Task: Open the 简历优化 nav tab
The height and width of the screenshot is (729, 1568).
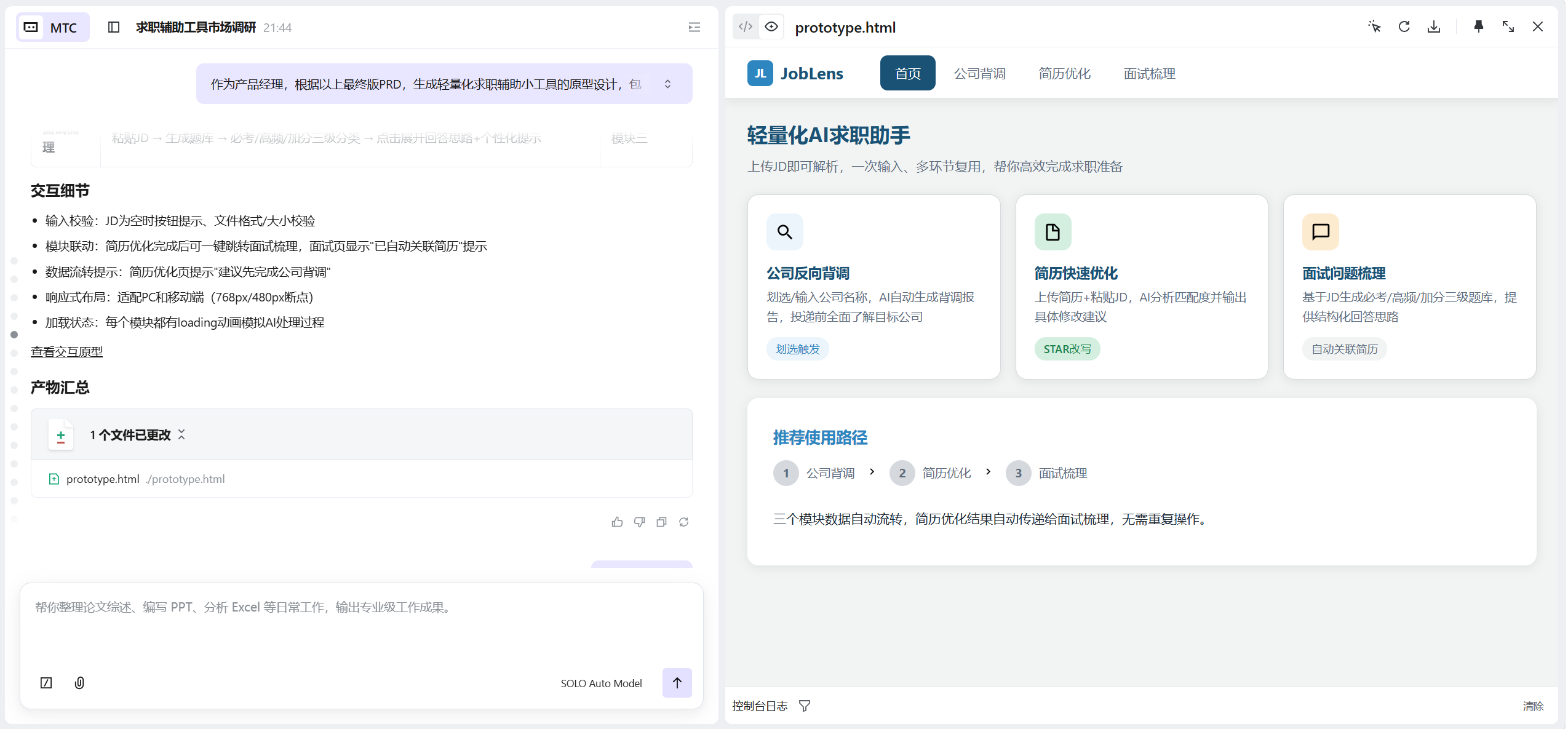Action: [x=1064, y=73]
